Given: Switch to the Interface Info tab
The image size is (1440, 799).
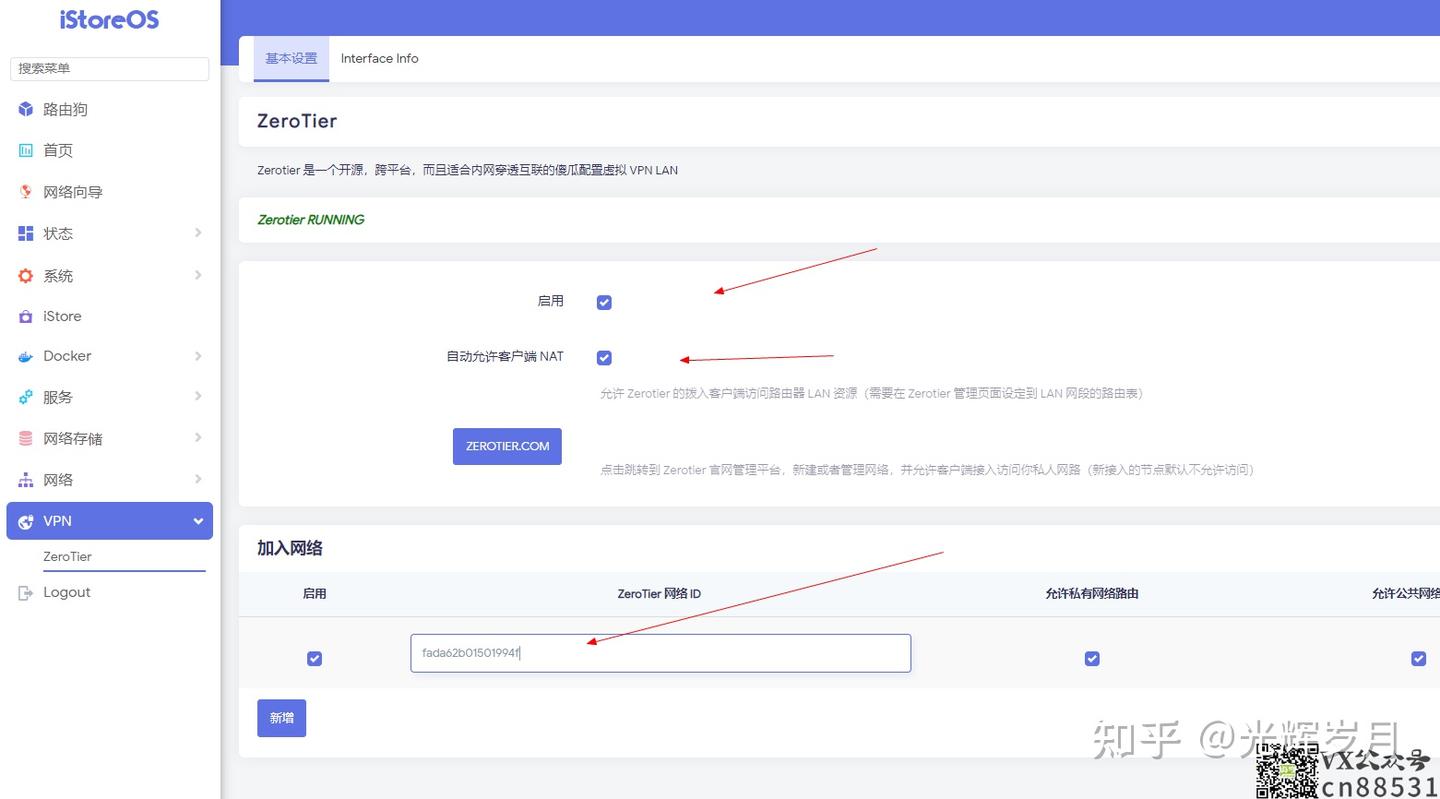Looking at the screenshot, I should pyautogui.click(x=380, y=58).
